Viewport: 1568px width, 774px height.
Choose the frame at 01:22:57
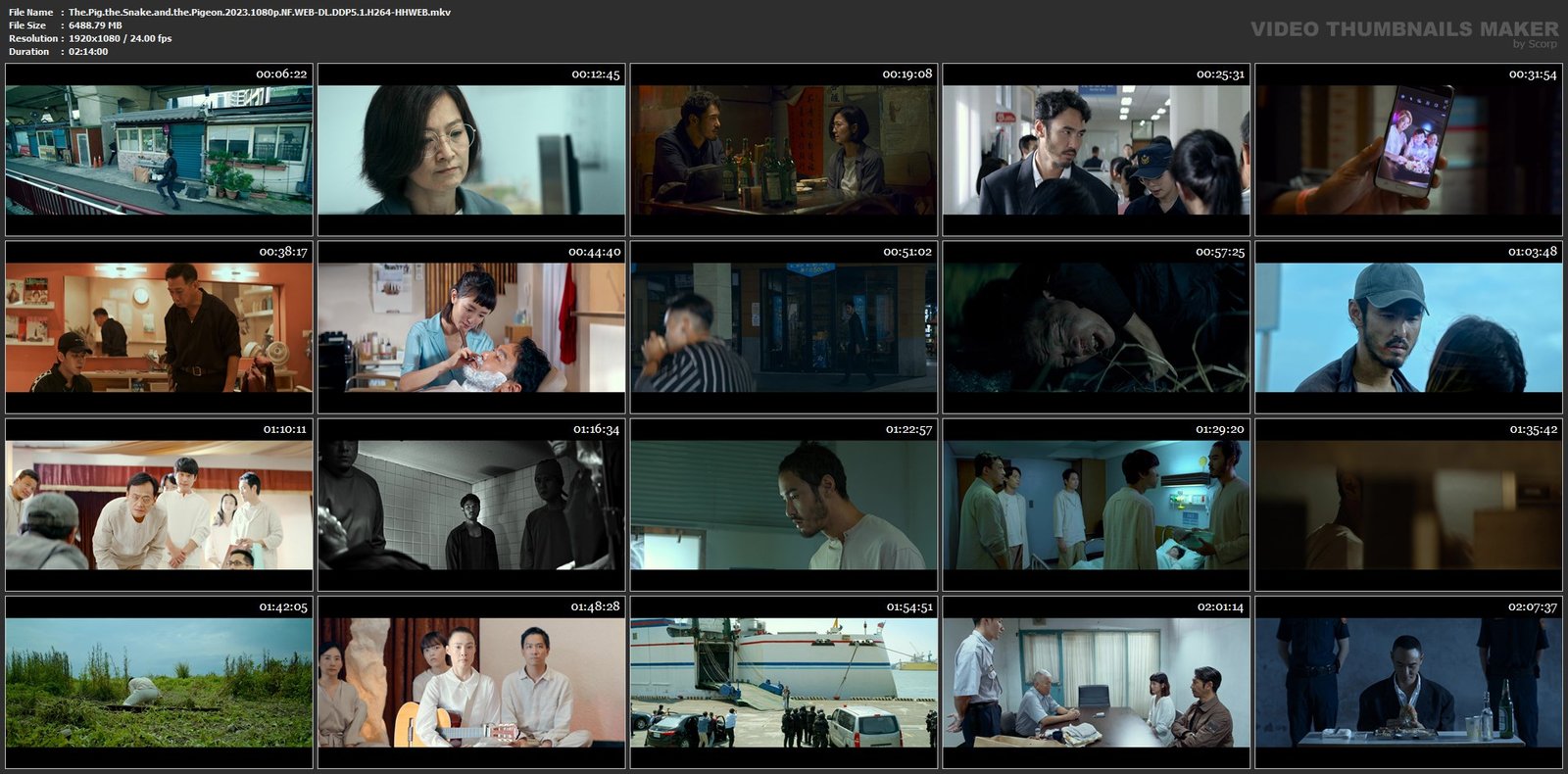[784, 505]
